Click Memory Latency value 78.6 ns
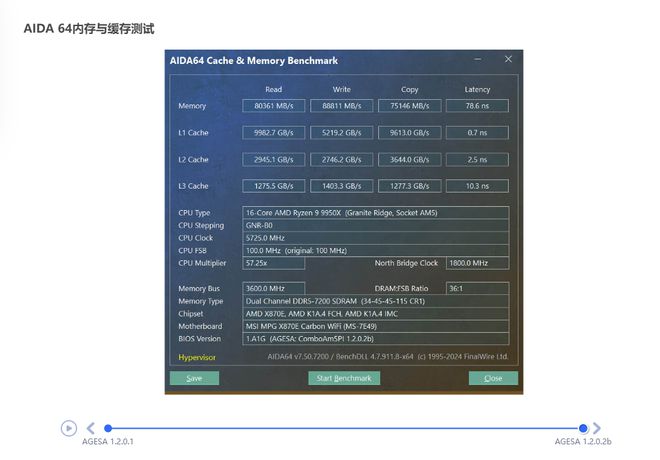This screenshot has width=660, height=460. point(477,106)
